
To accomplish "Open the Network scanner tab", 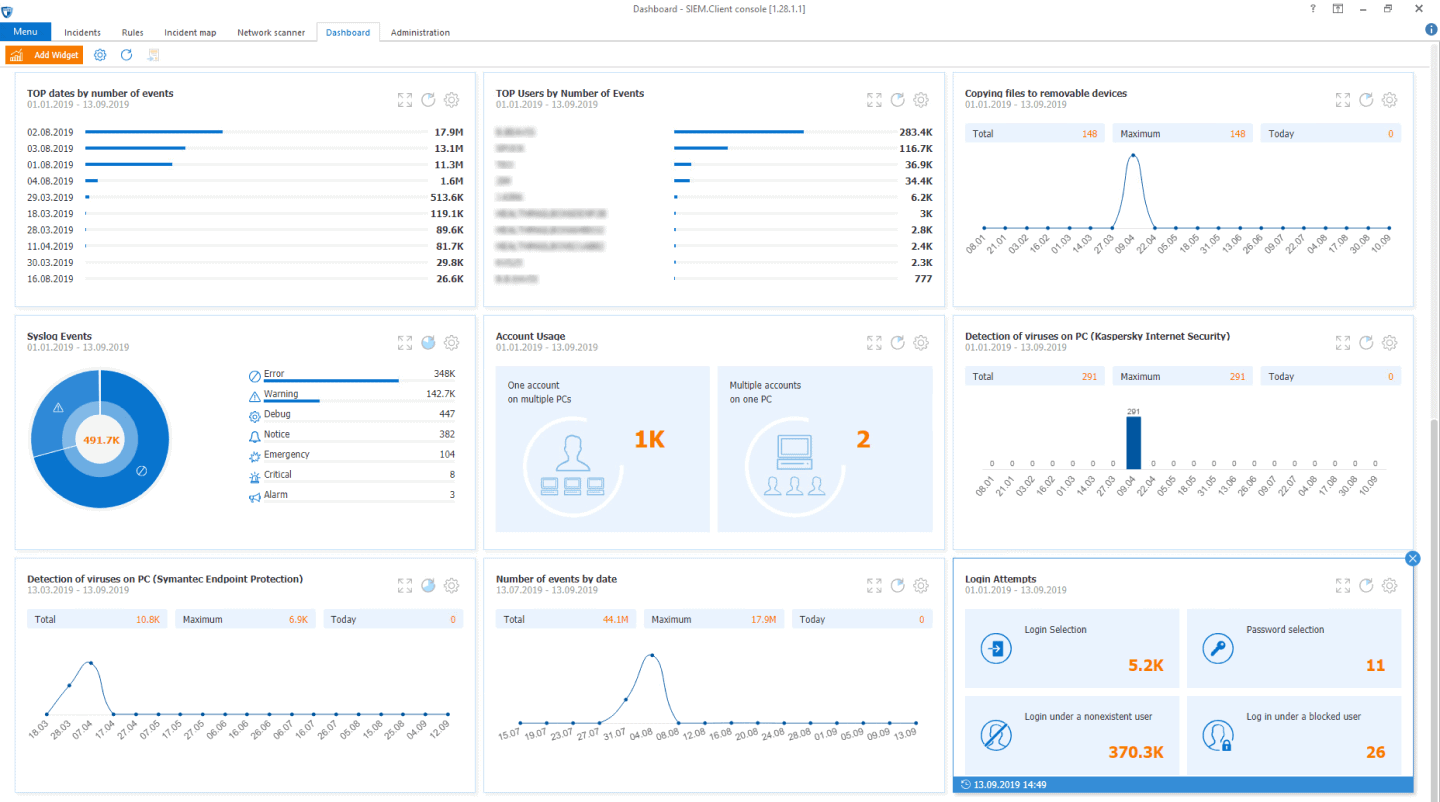I will click(x=271, y=32).
